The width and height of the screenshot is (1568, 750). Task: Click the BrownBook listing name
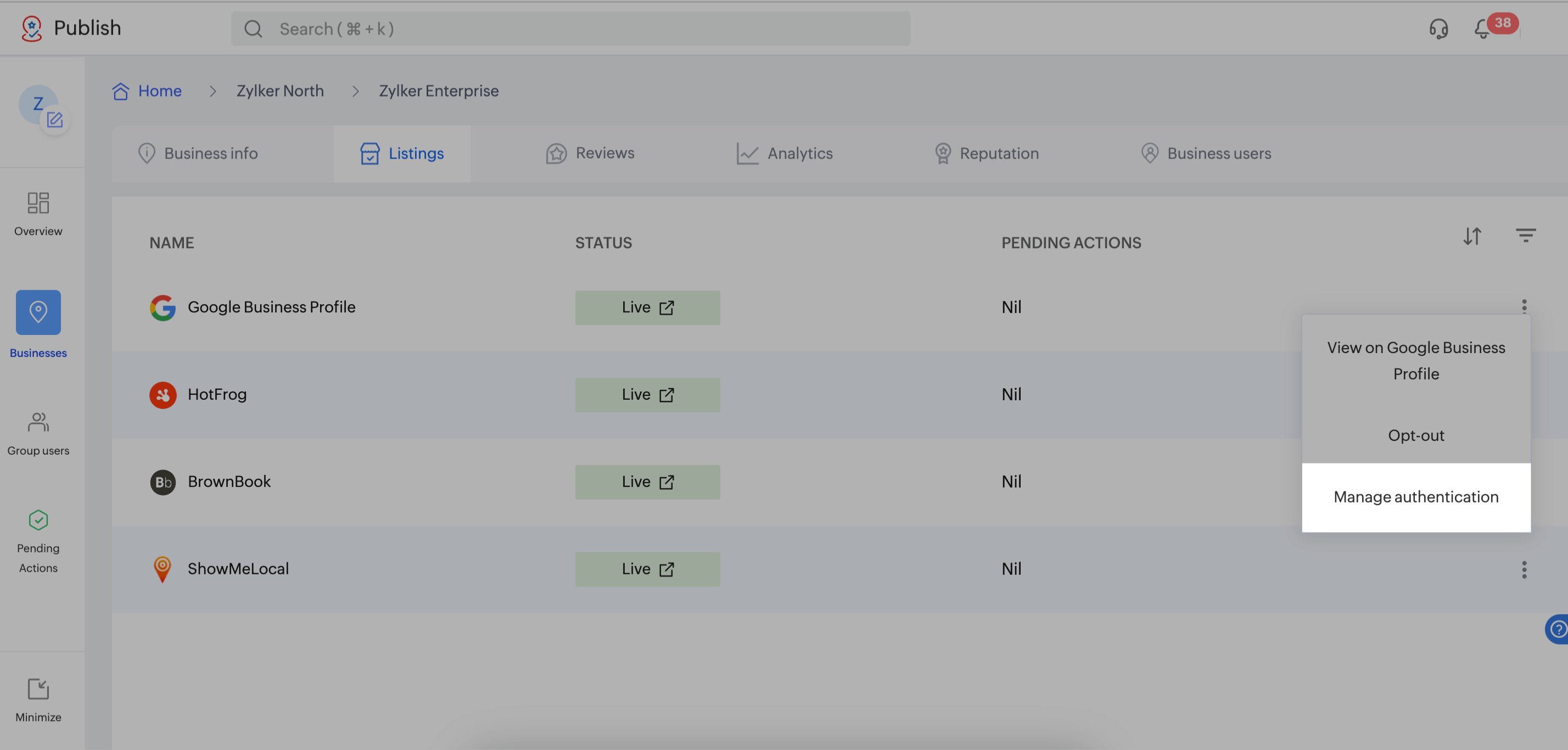coord(229,482)
